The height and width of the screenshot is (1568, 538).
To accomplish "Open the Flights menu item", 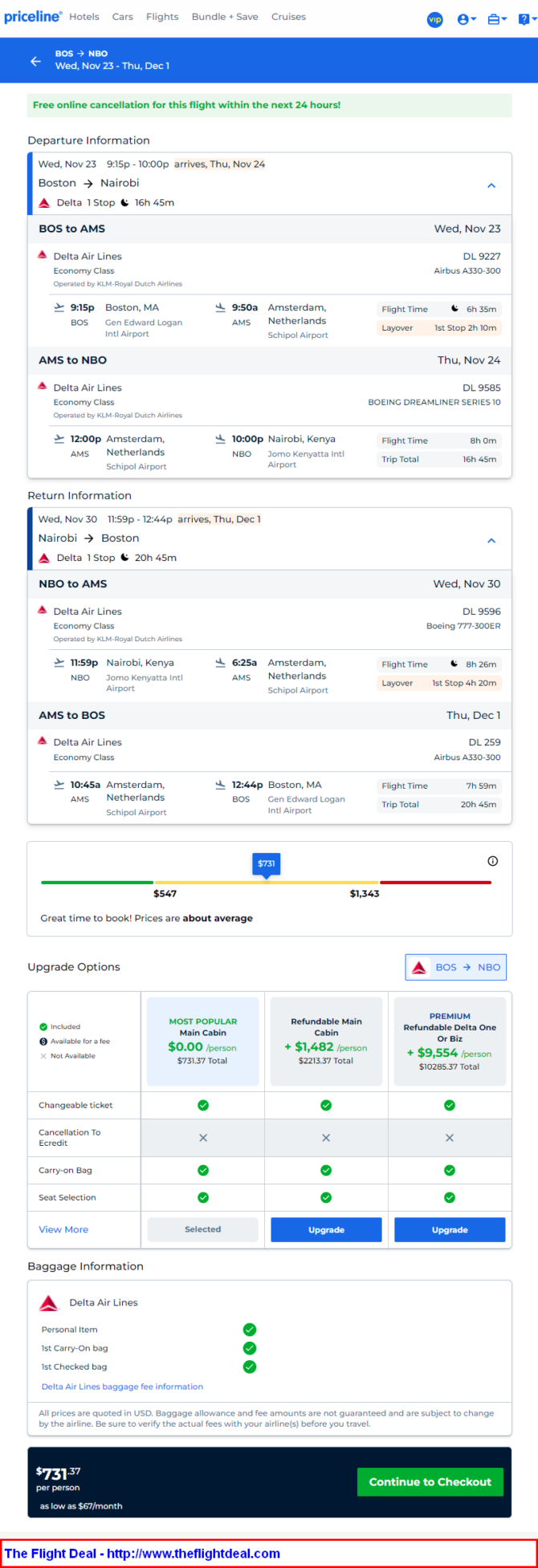I will (162, 17).
